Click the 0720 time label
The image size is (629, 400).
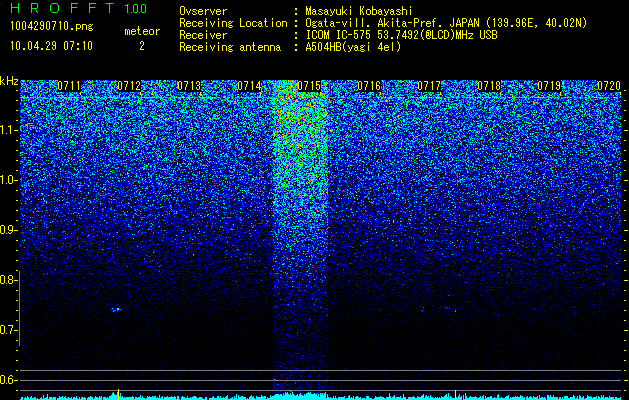click(609, 86)
